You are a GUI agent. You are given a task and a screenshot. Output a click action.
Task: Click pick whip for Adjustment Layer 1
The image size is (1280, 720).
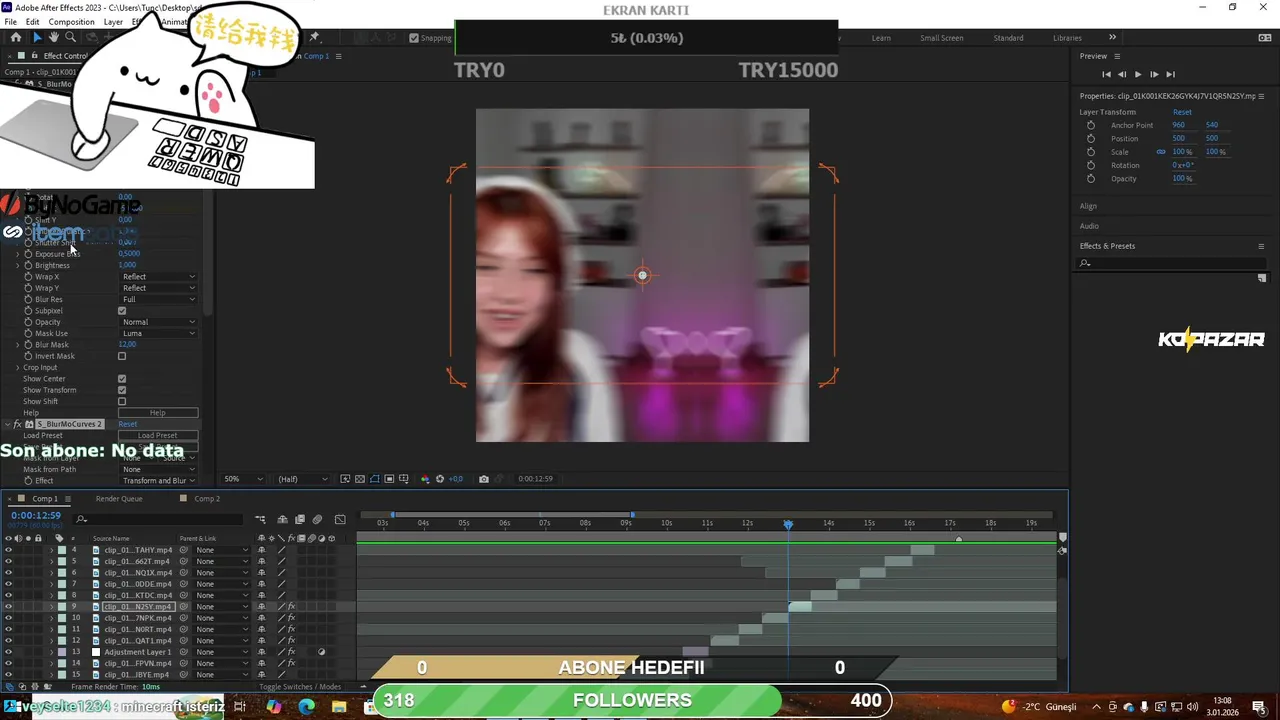[x=183, y=652]
